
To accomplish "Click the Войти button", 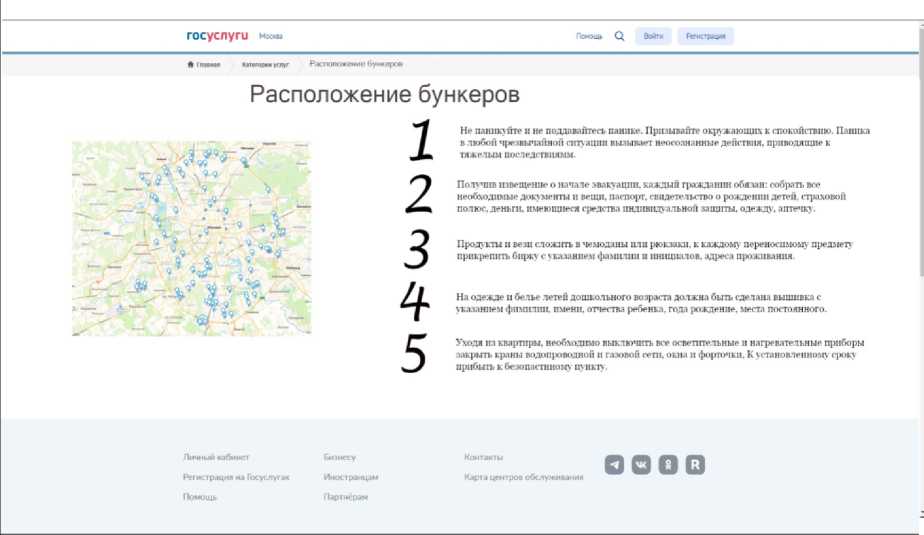I will tap(653, 36).
